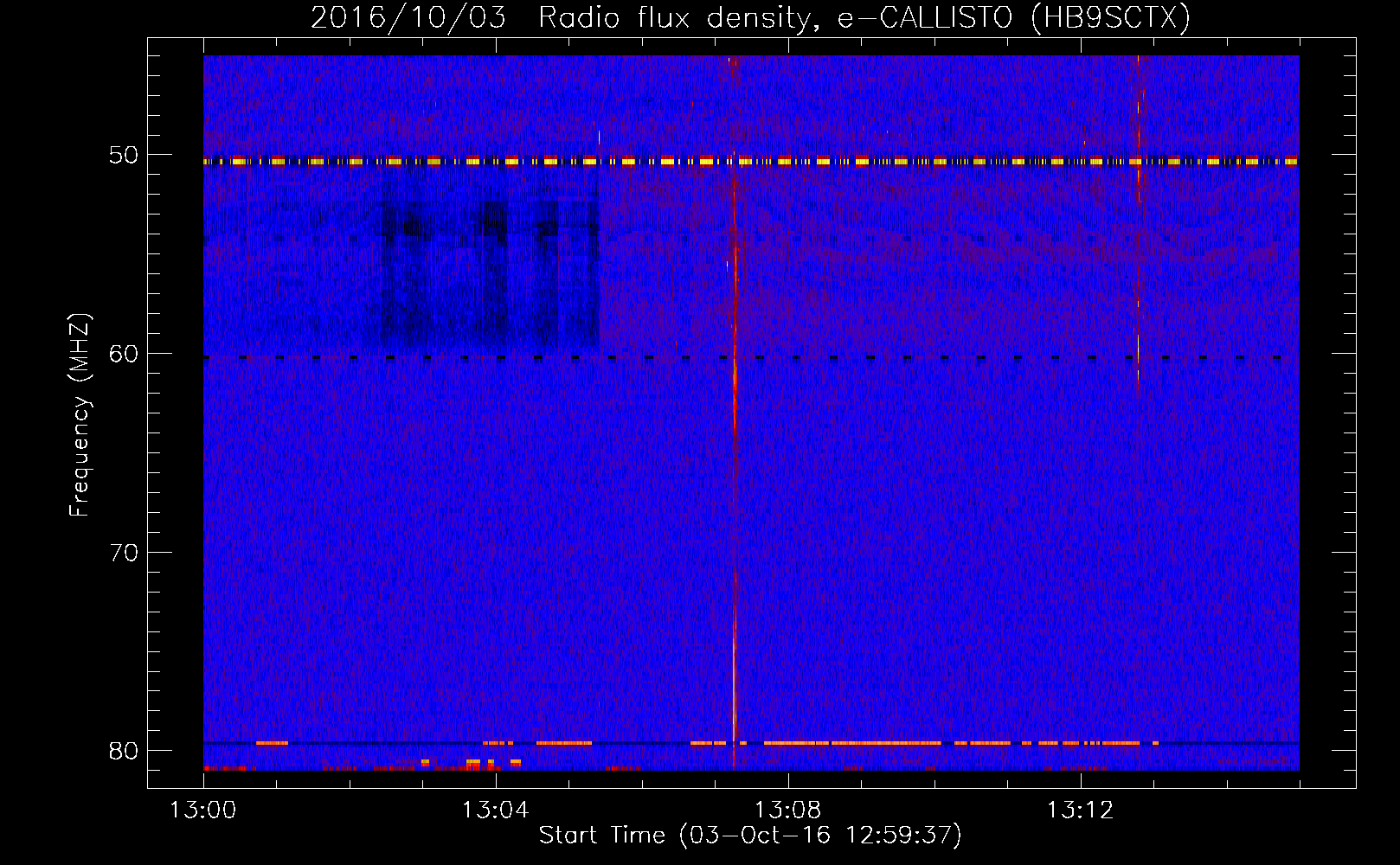Click the time tick label '13:04'
Image resolution: width=1400 pixels, height=865 pixels.
(x=495, y=810)
